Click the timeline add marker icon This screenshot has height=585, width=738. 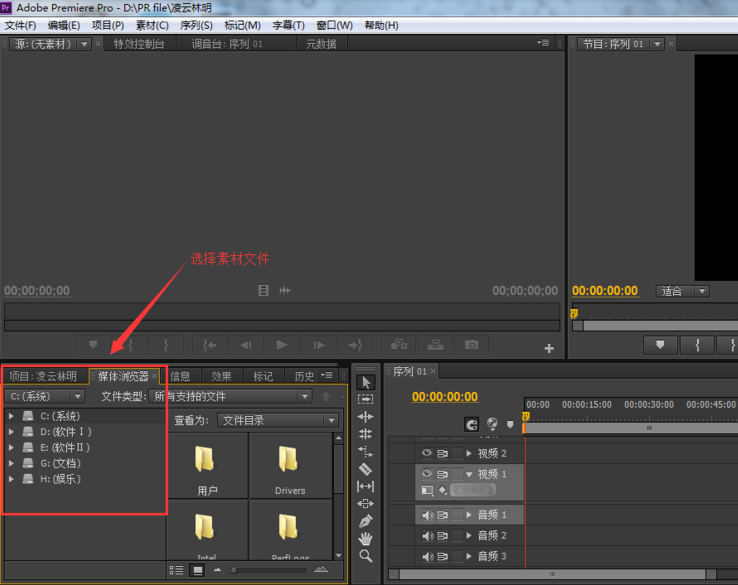click(510, 424)
